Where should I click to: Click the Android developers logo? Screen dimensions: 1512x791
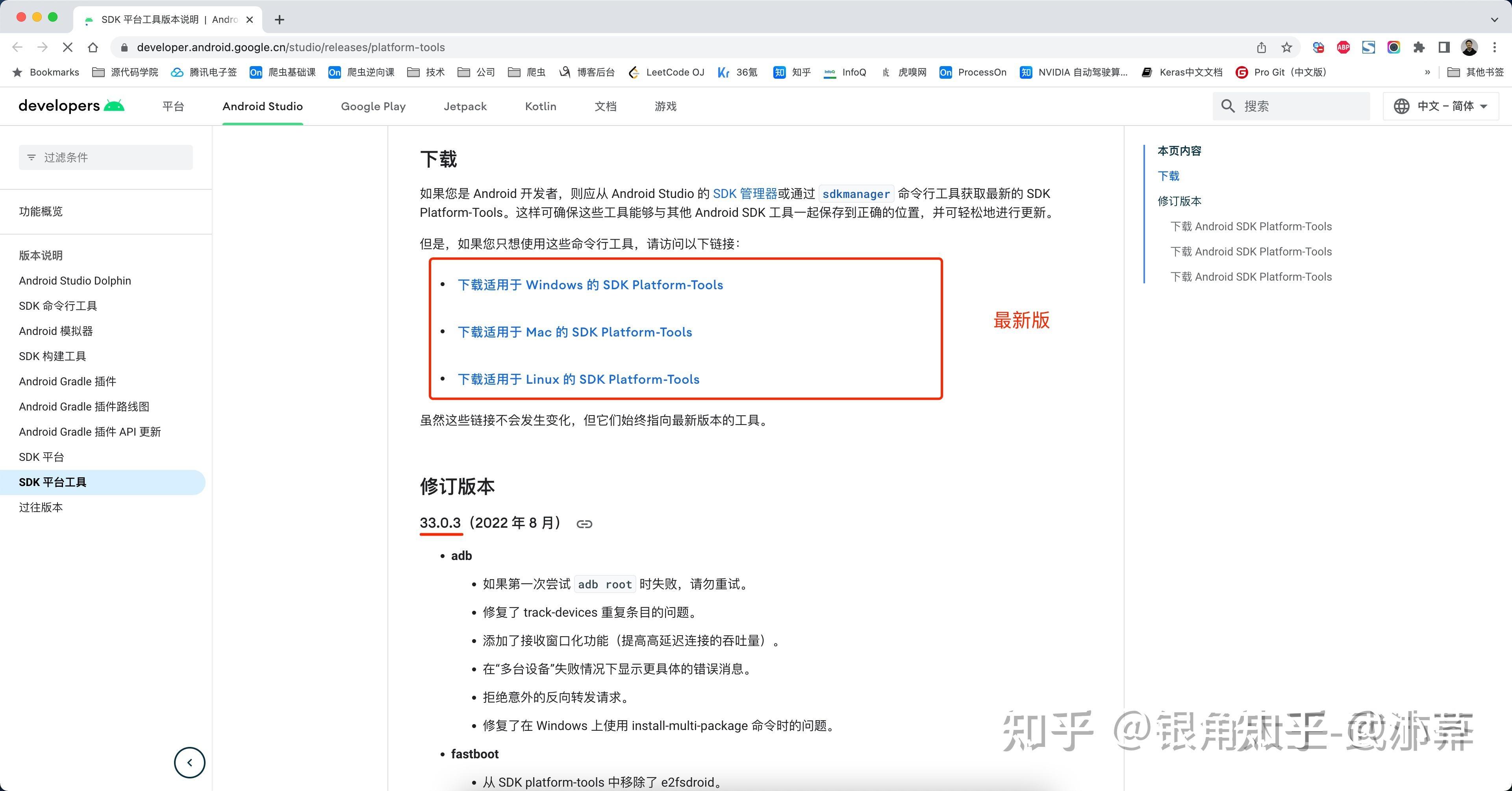[71, 105]
